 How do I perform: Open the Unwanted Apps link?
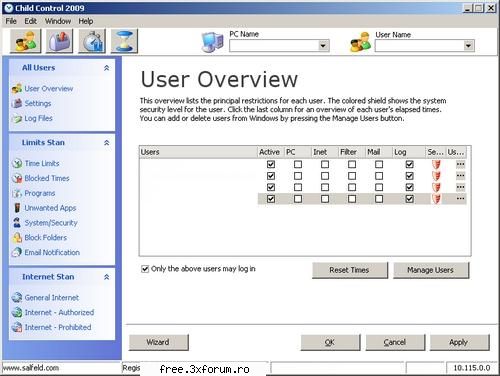pyautogui.click(x=50, y=208)
